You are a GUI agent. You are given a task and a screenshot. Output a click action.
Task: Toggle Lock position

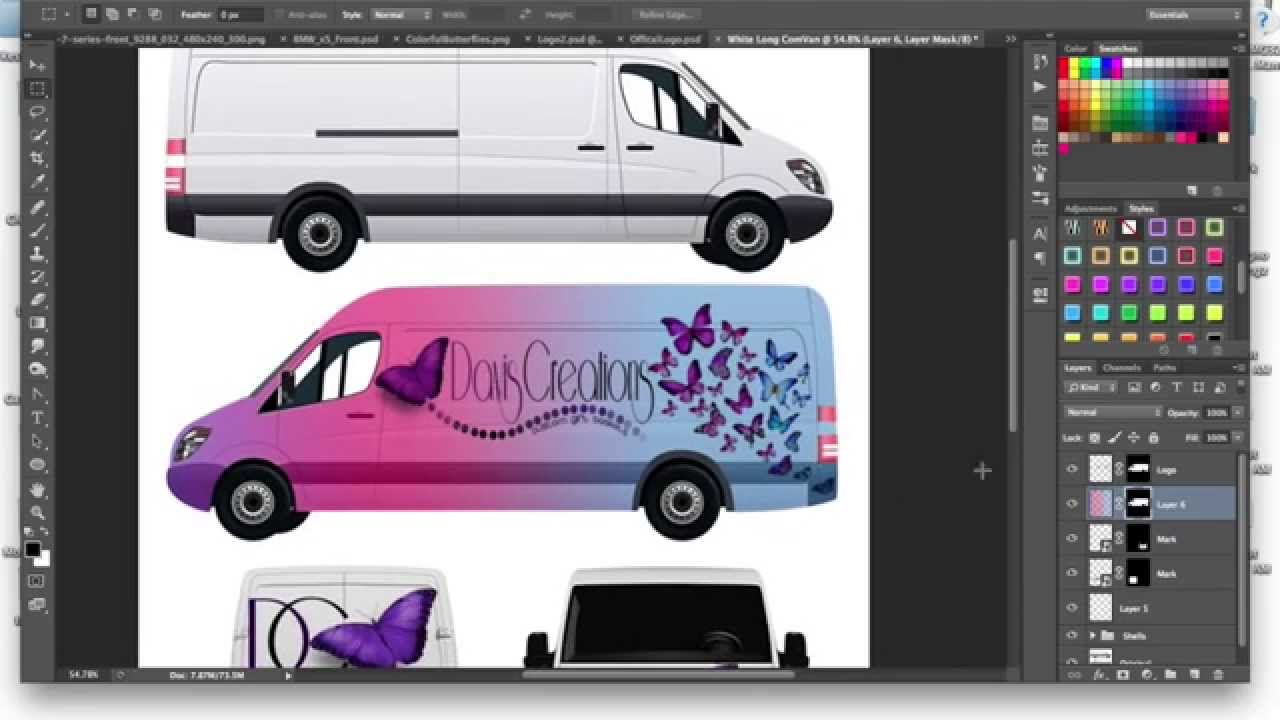(x=1134, y=438)
